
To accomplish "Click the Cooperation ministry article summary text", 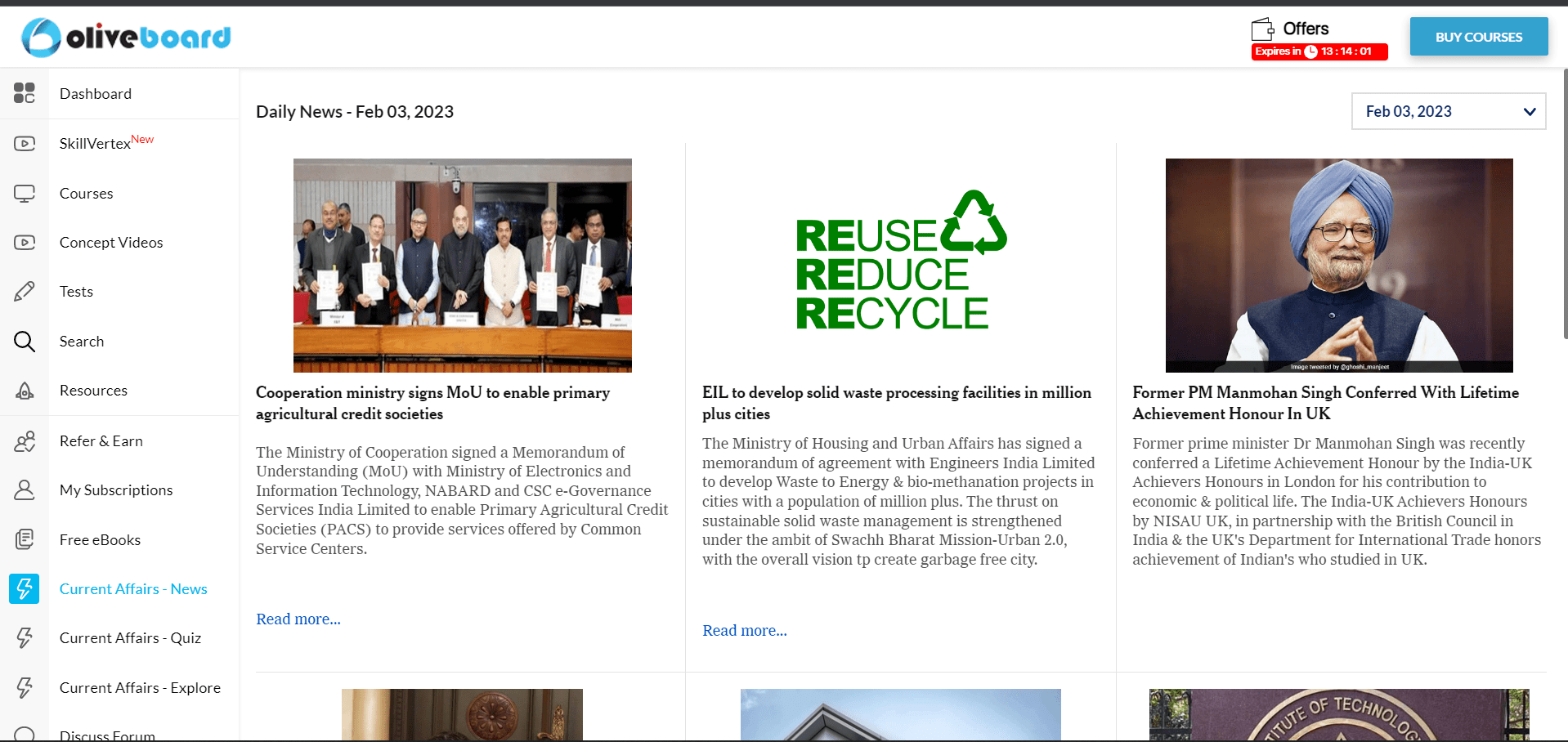I will [462, 500].
